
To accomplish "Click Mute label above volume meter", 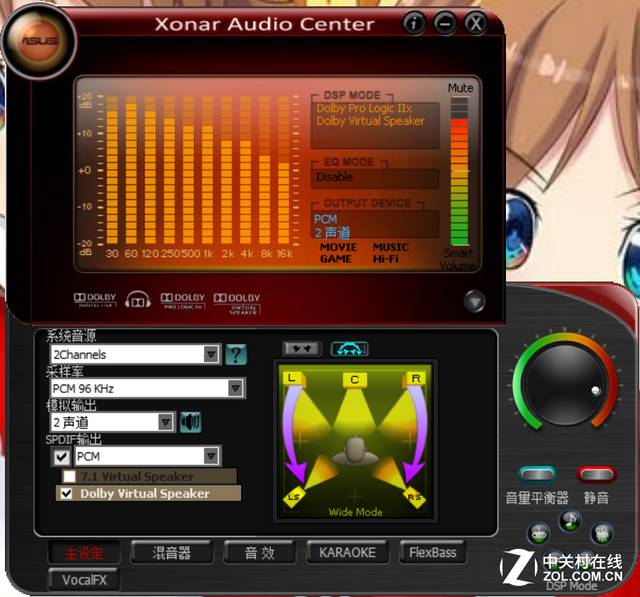I will (460, 88).
